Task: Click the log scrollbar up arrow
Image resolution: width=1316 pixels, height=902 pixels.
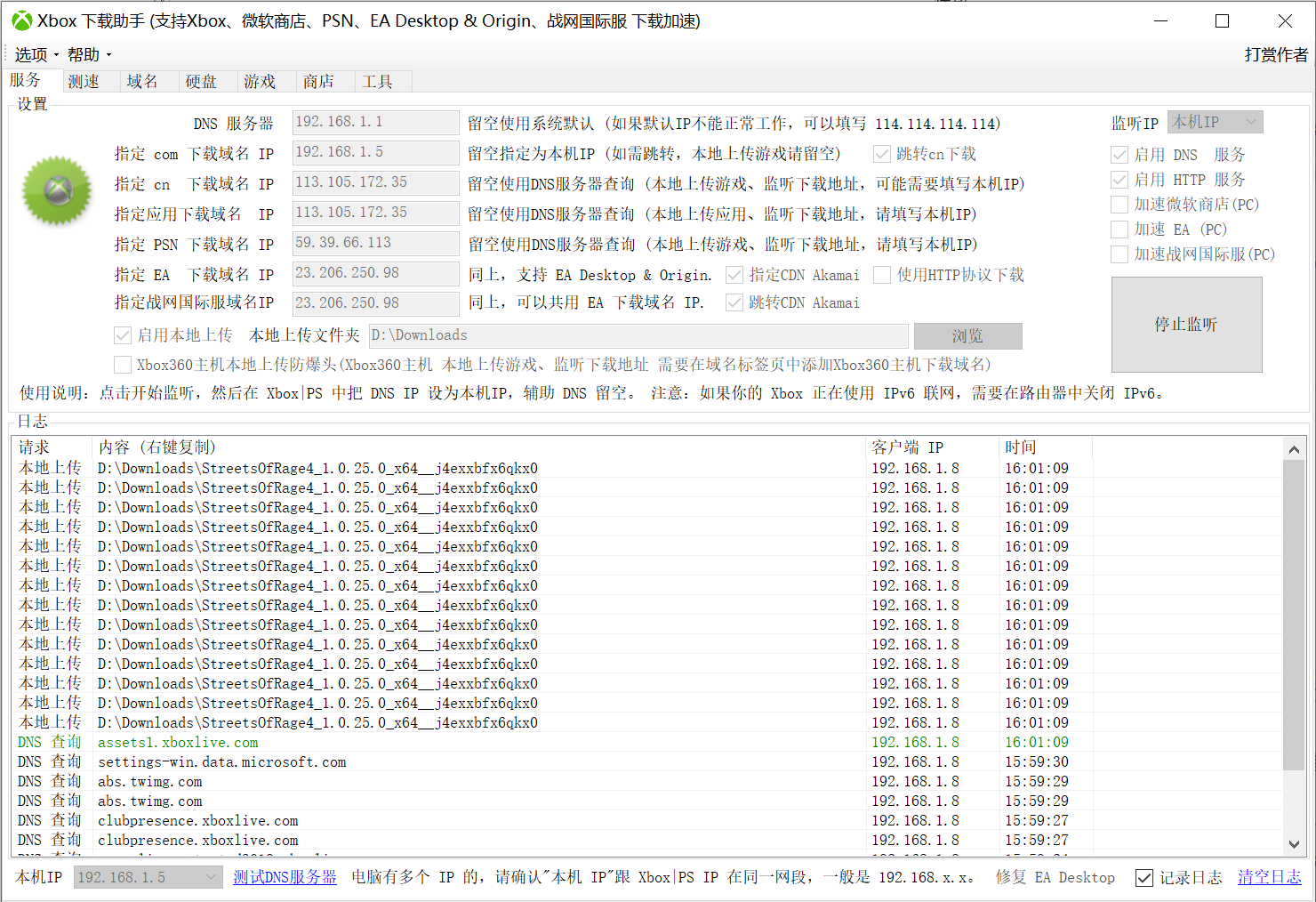Action: (x=1295, y=449)
